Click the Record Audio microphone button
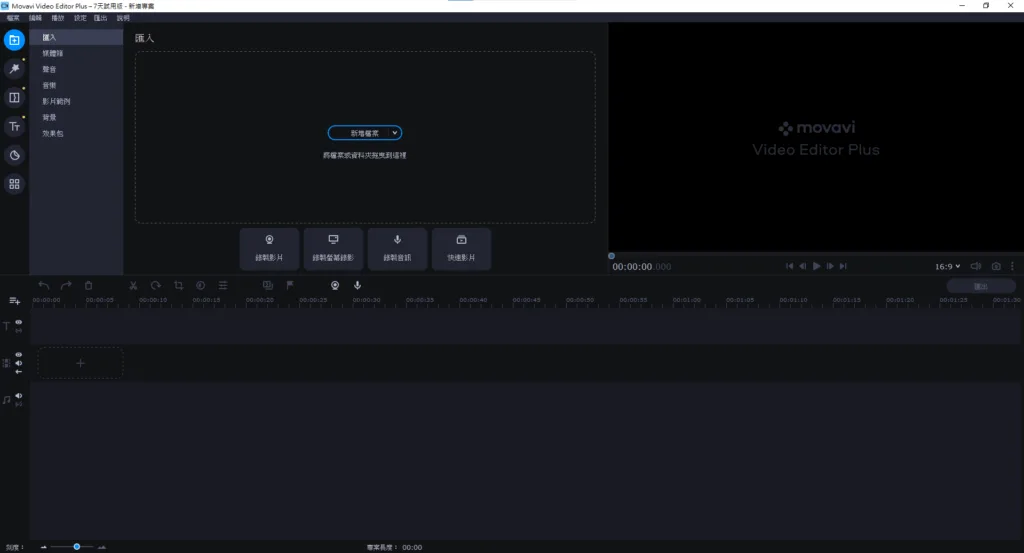Image resolution: width=1024 pixels, height=553 pixels. coord(397,249)
